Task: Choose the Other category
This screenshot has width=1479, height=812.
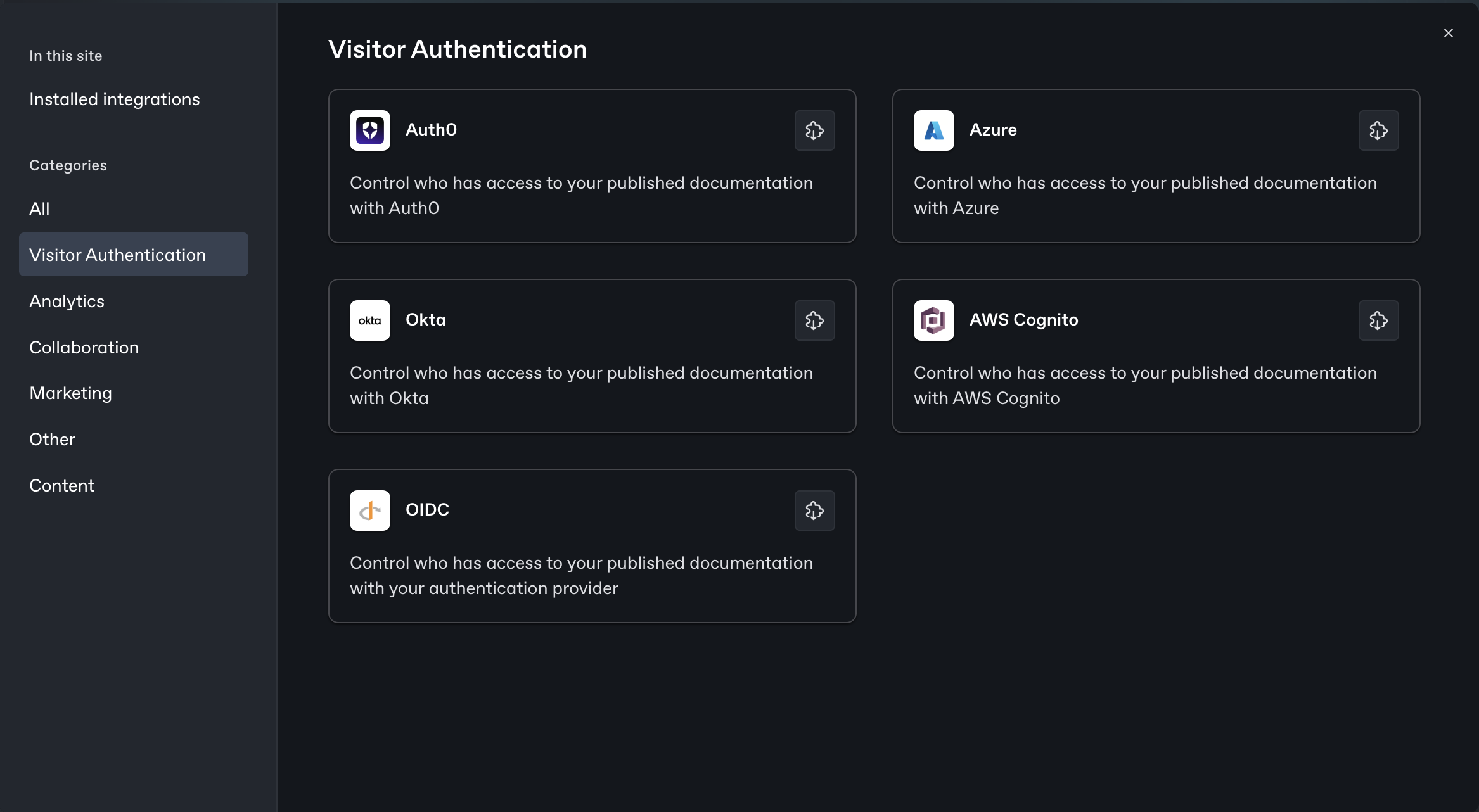Action: point(52,440)
